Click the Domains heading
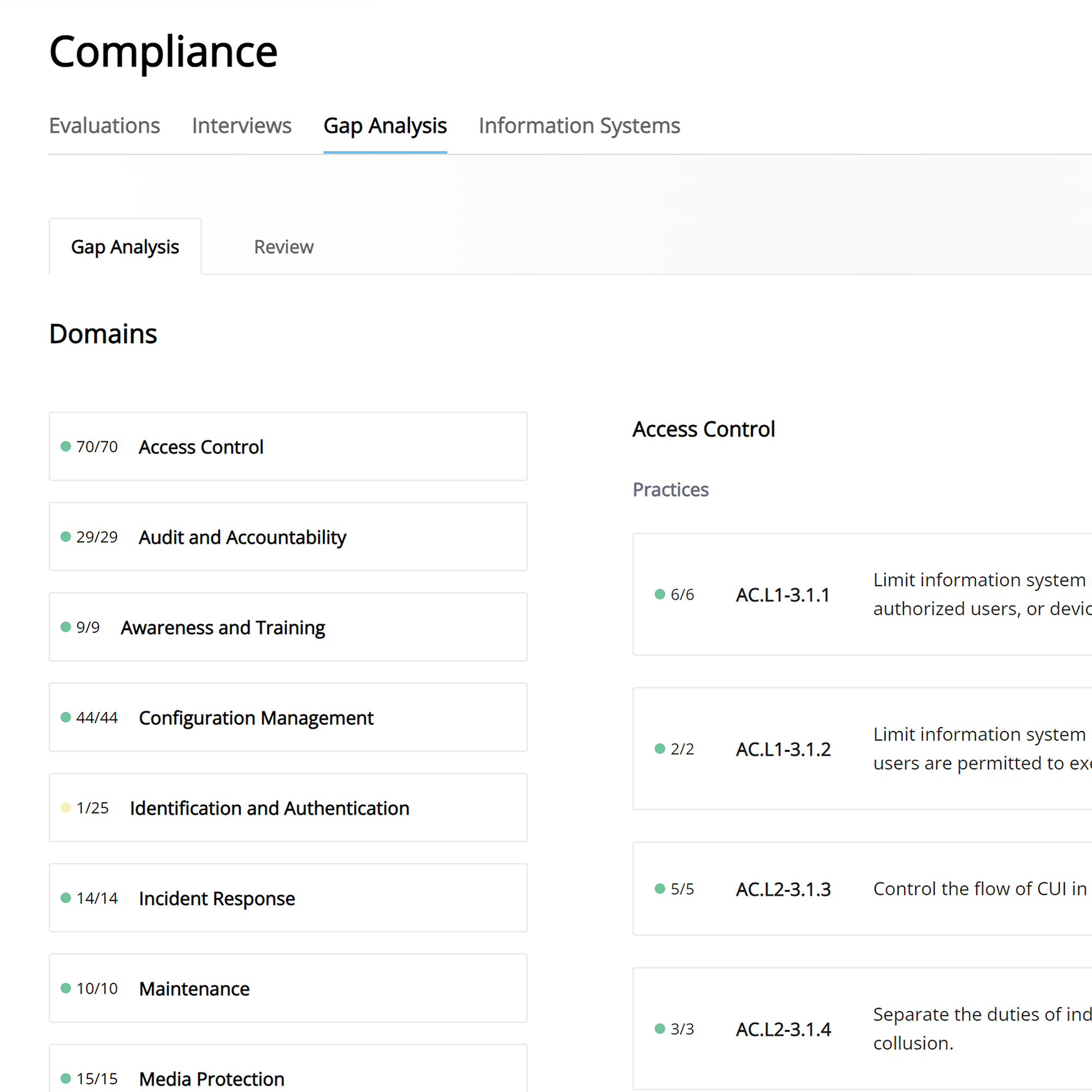This screenshot has height=1092, width=1092. pos(103,334)
